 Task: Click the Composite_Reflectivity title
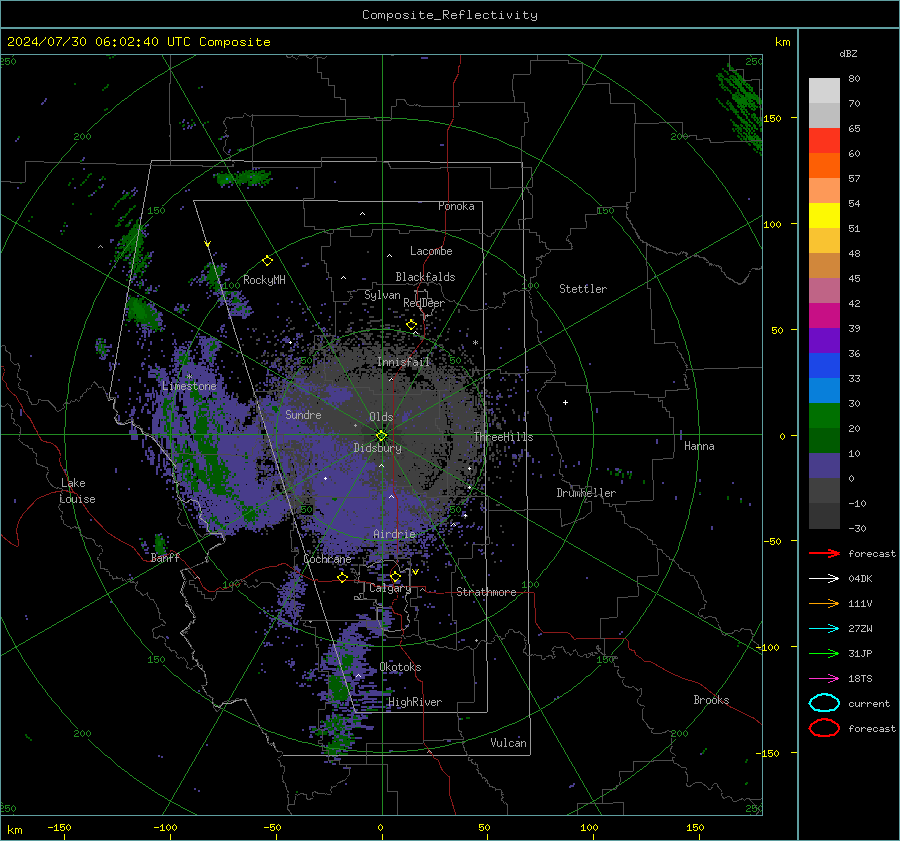point(449,15)
